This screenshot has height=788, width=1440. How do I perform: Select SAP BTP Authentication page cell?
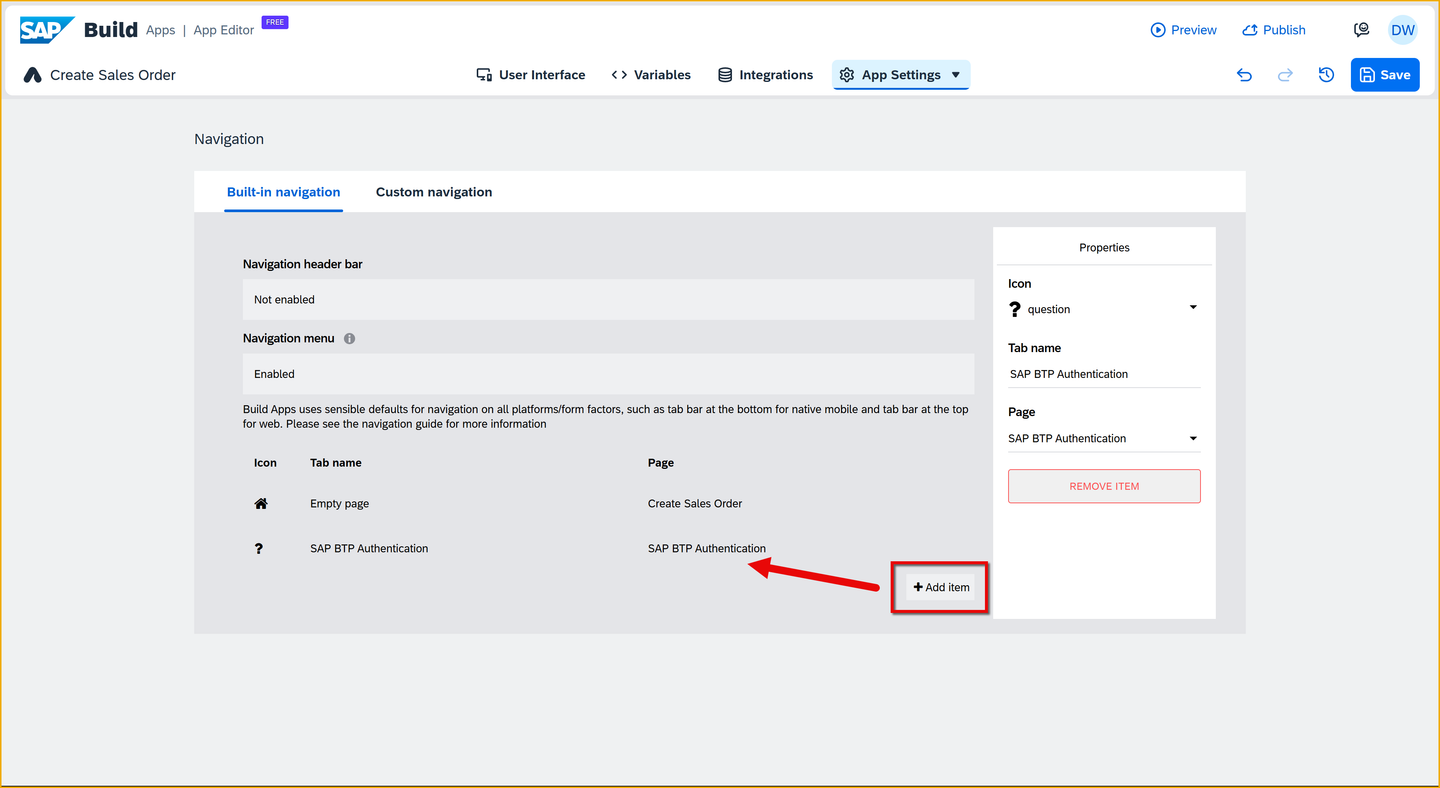coord(707,548)
